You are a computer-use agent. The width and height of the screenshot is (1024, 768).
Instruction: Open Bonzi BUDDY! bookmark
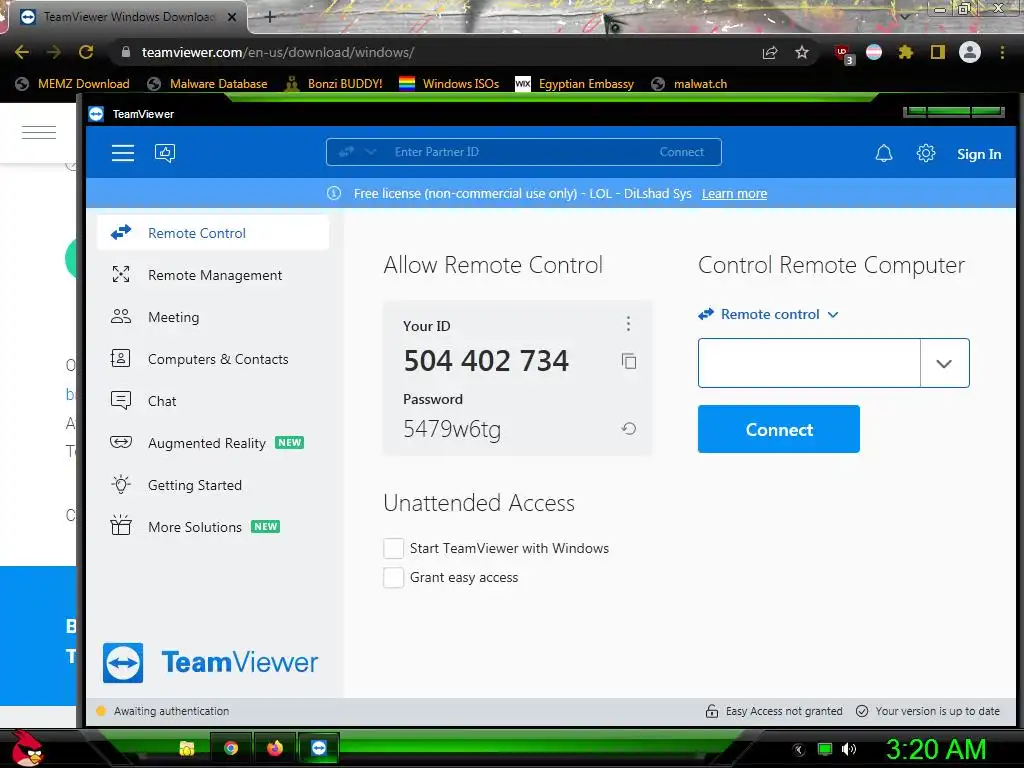point(334,84)
